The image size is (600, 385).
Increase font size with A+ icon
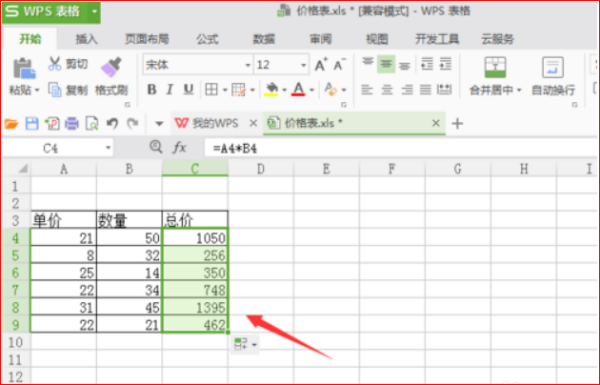tap(321, 65)
